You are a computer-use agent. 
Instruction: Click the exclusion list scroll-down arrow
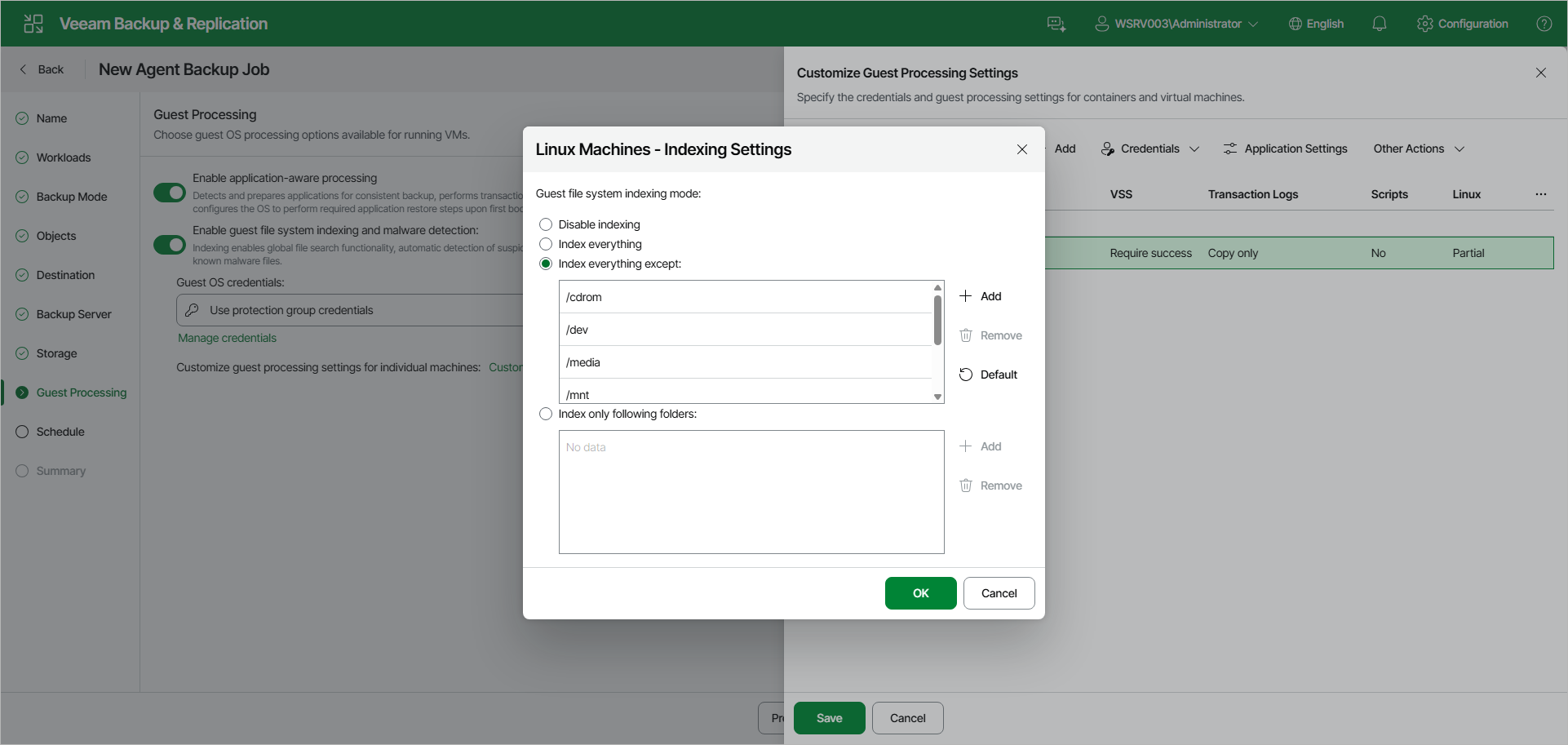click(x=938, y=397)
